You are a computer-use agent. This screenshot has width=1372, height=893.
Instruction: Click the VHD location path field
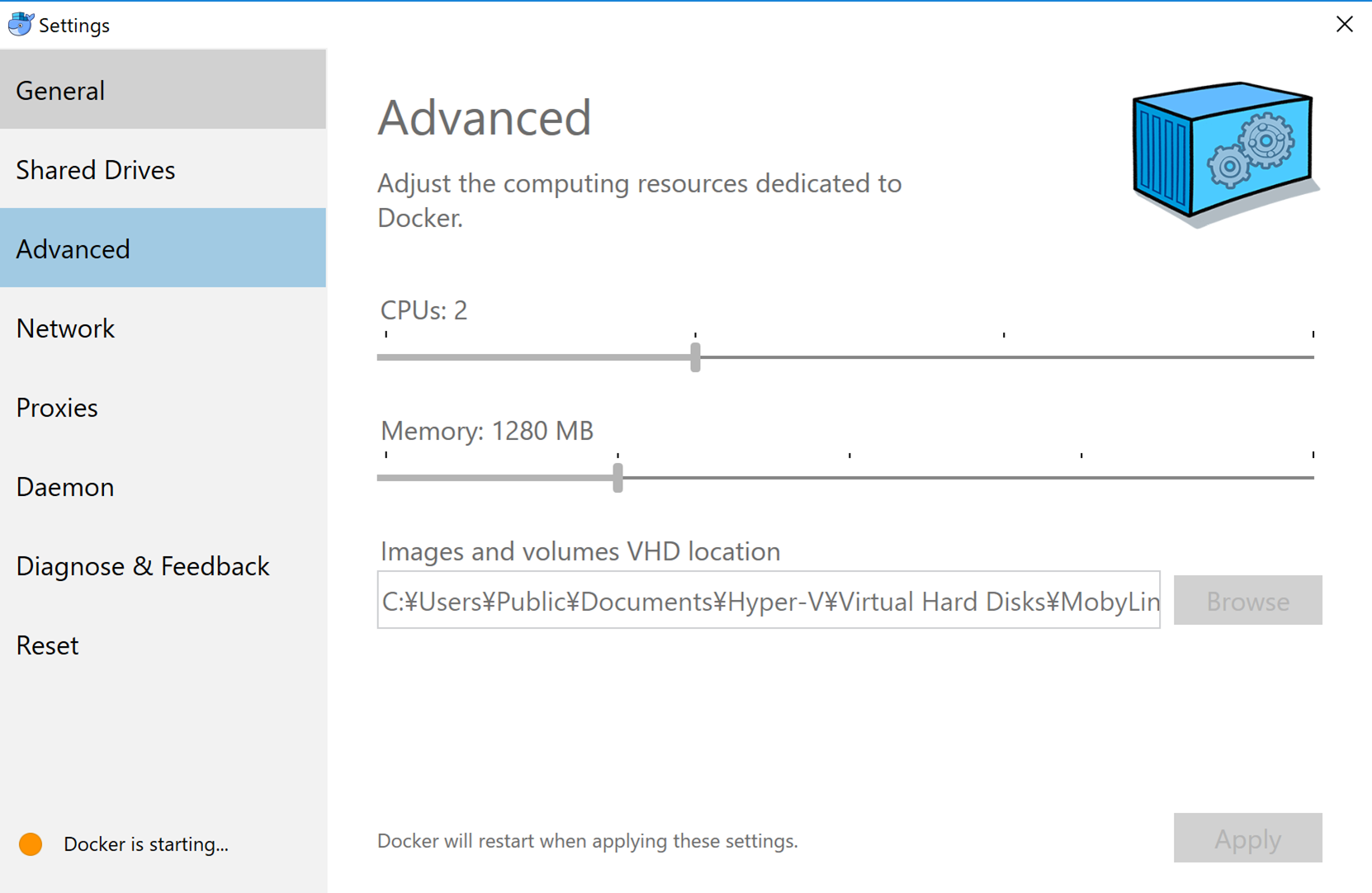(x=769, y=601)
